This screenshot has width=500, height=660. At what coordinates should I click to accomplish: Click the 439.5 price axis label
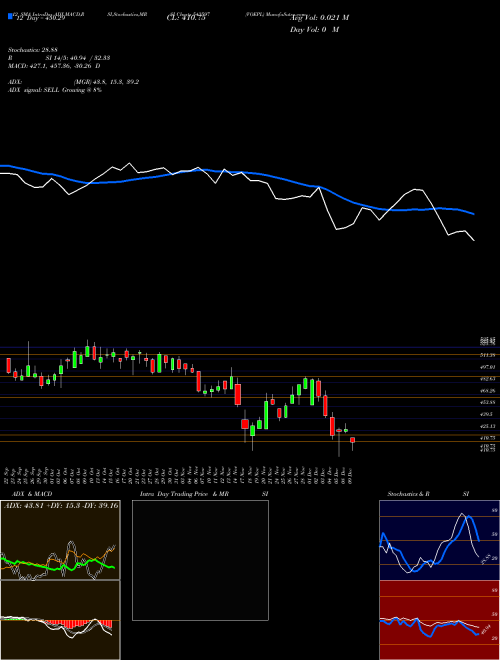pos(487,414)
